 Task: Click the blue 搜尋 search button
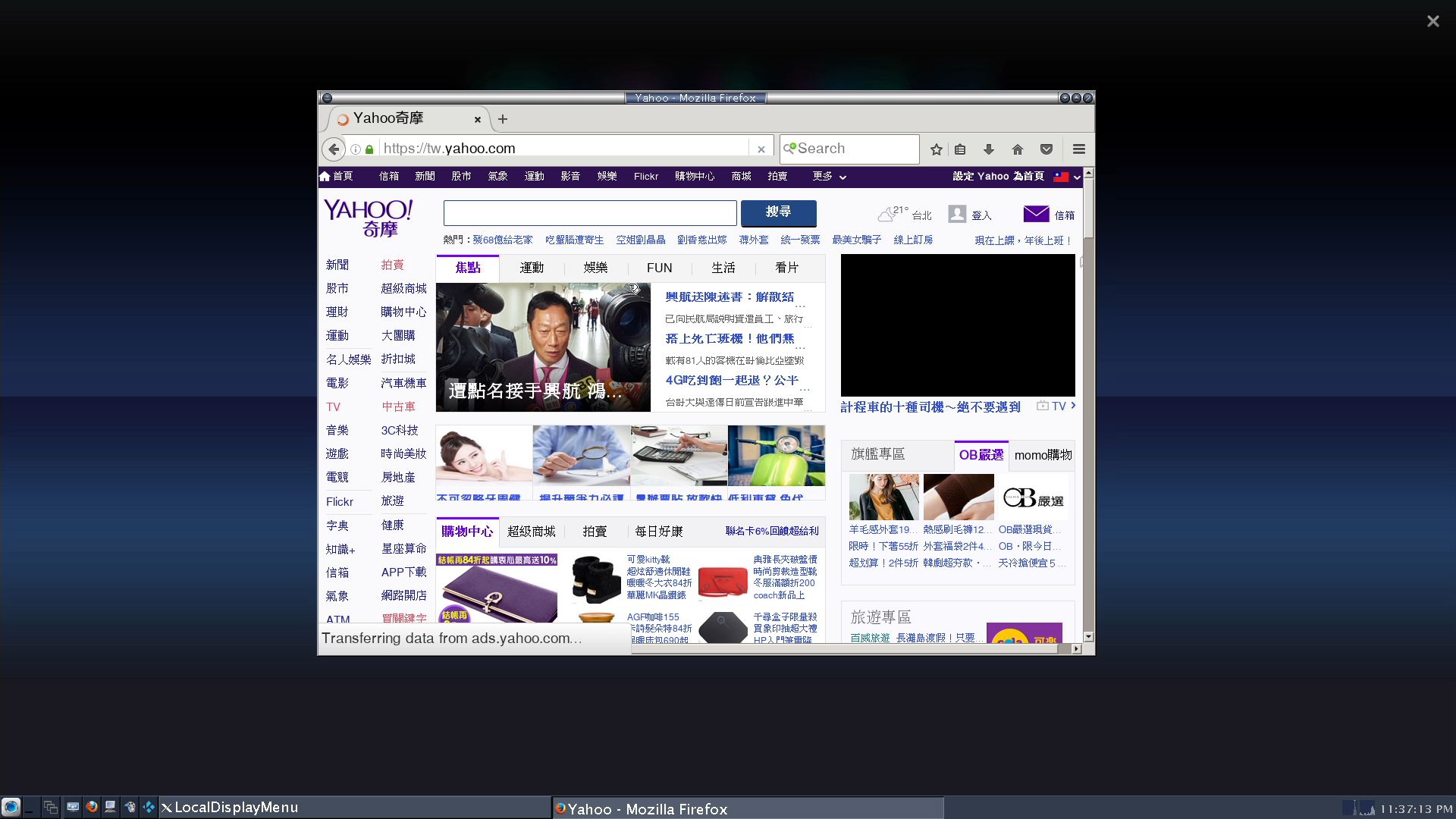pyautogui.click(x=778, y=212)
